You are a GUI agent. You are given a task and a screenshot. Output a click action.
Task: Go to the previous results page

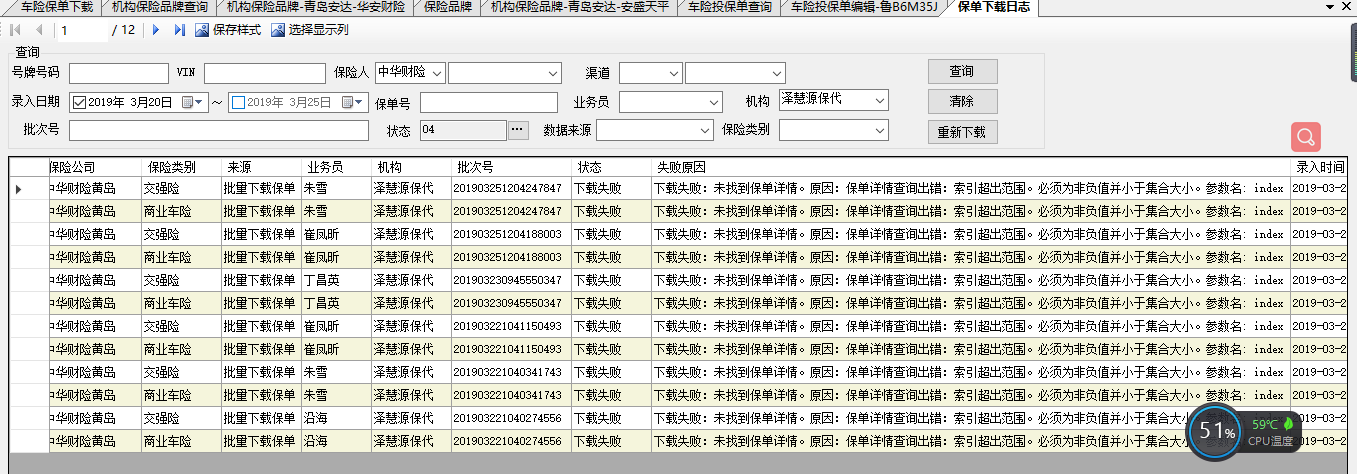38,30
